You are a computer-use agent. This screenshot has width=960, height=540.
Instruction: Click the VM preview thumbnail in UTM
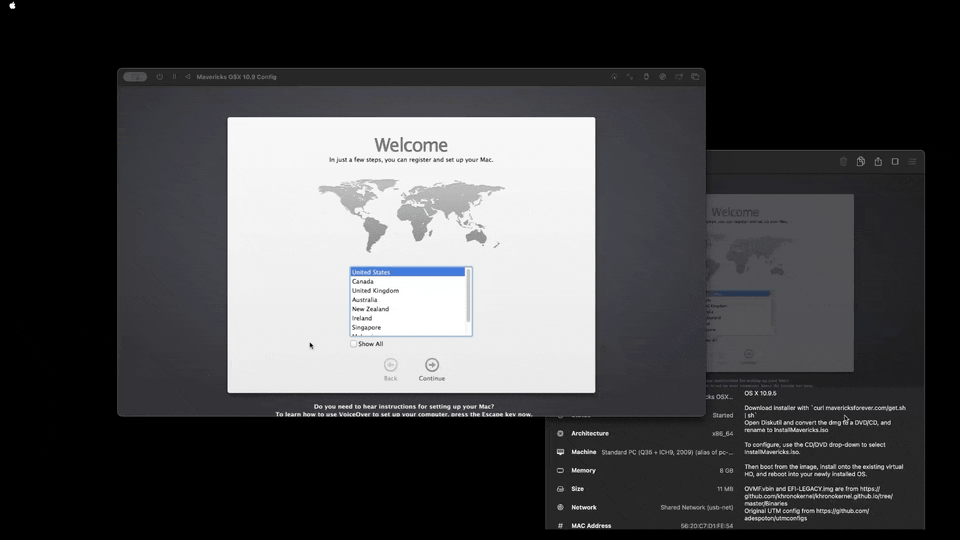click(780, 282)
